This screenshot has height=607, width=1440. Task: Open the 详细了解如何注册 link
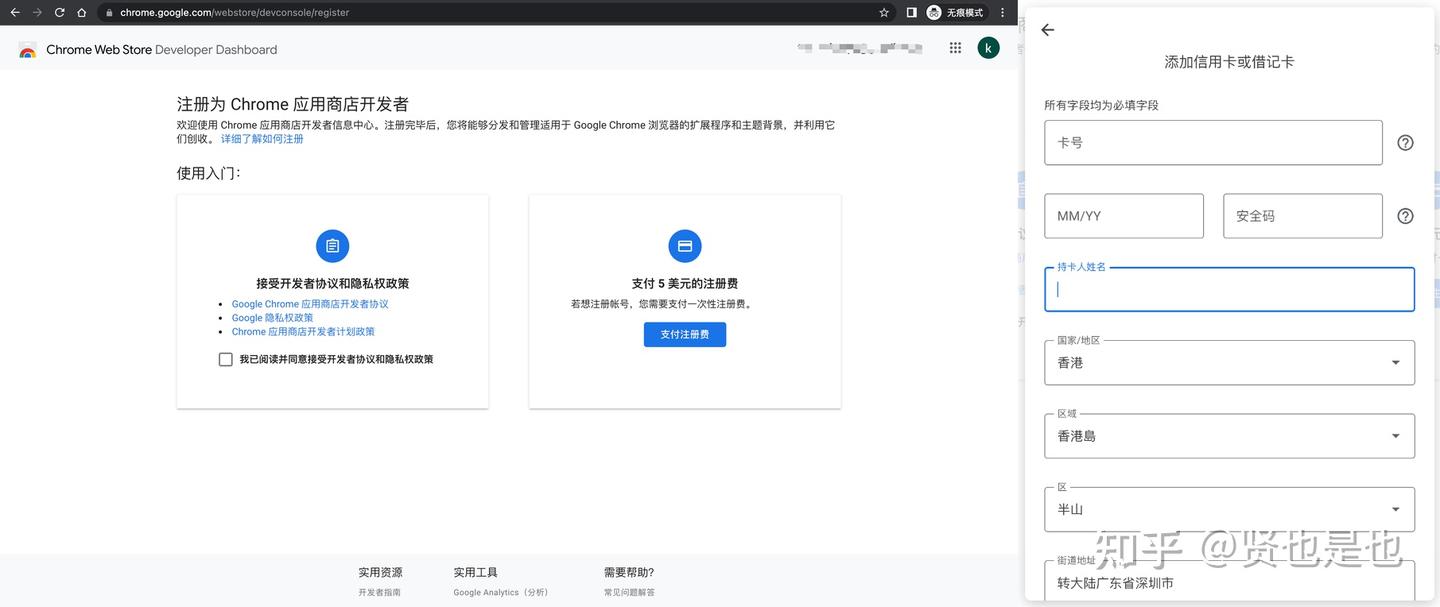(x=263, y=138)
